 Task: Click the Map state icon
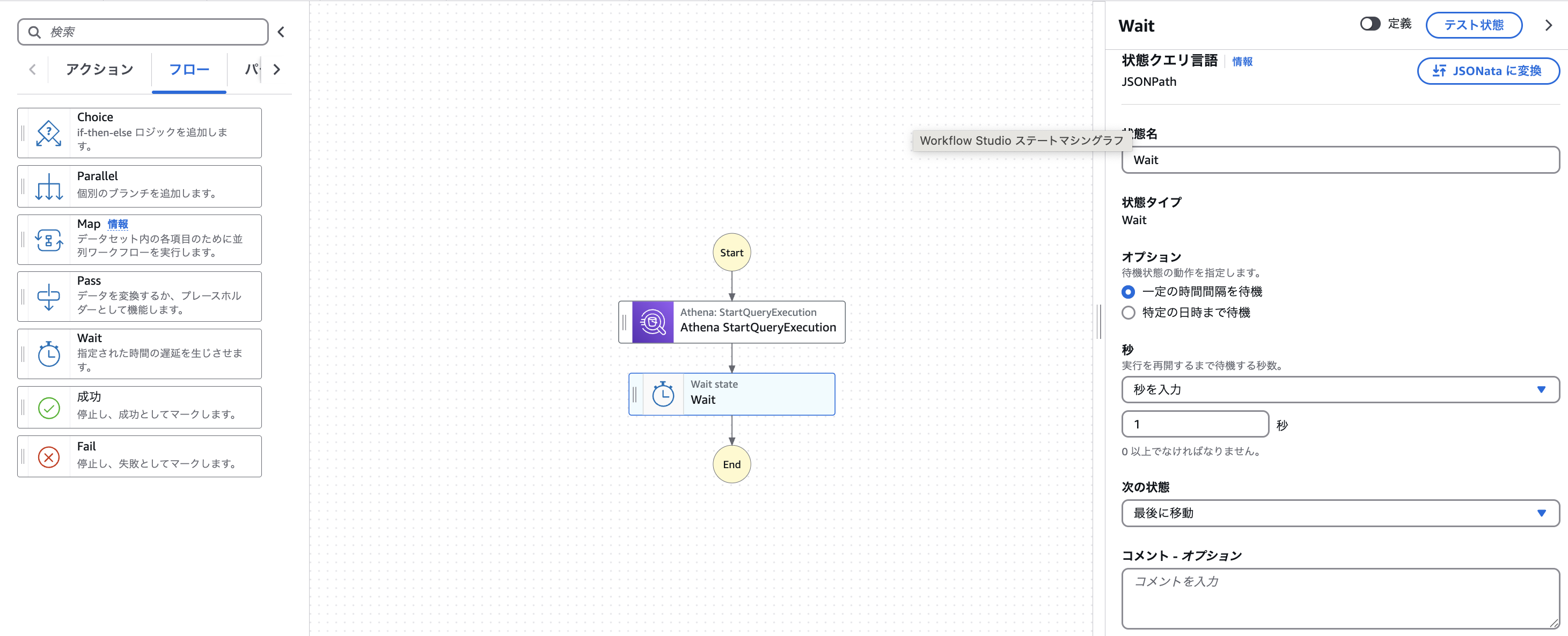[49, 240]
